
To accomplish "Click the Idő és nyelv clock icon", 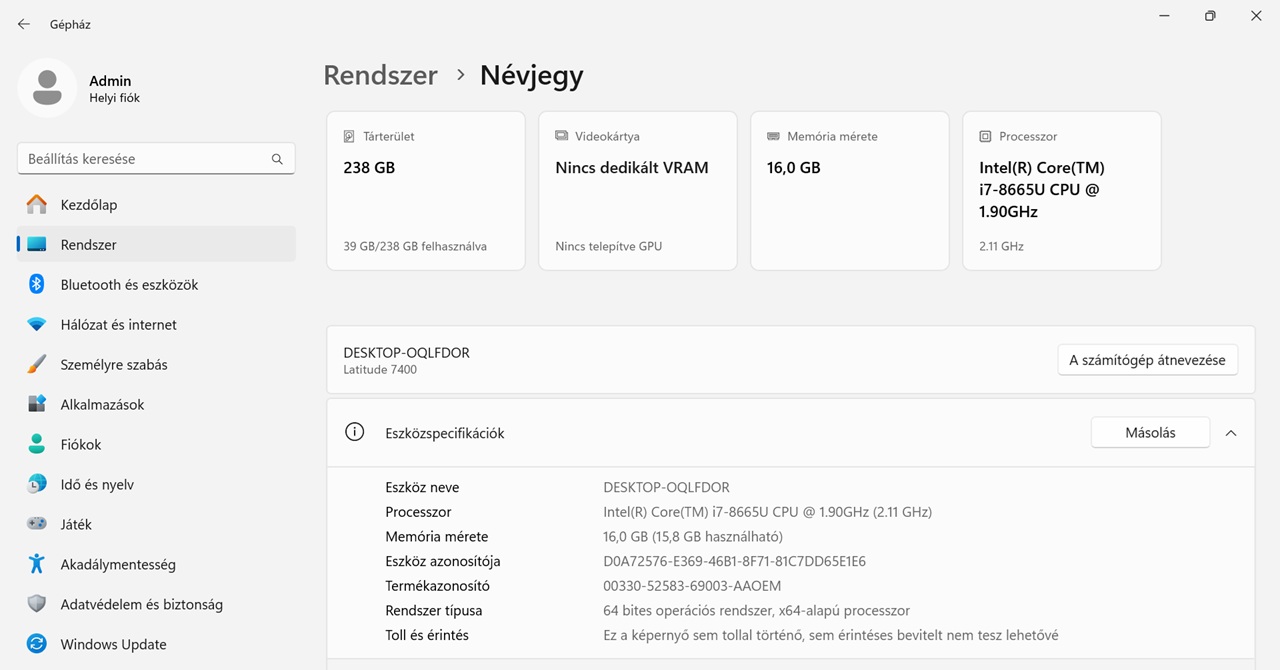I will pyautogui.click(x=37, y=484).
